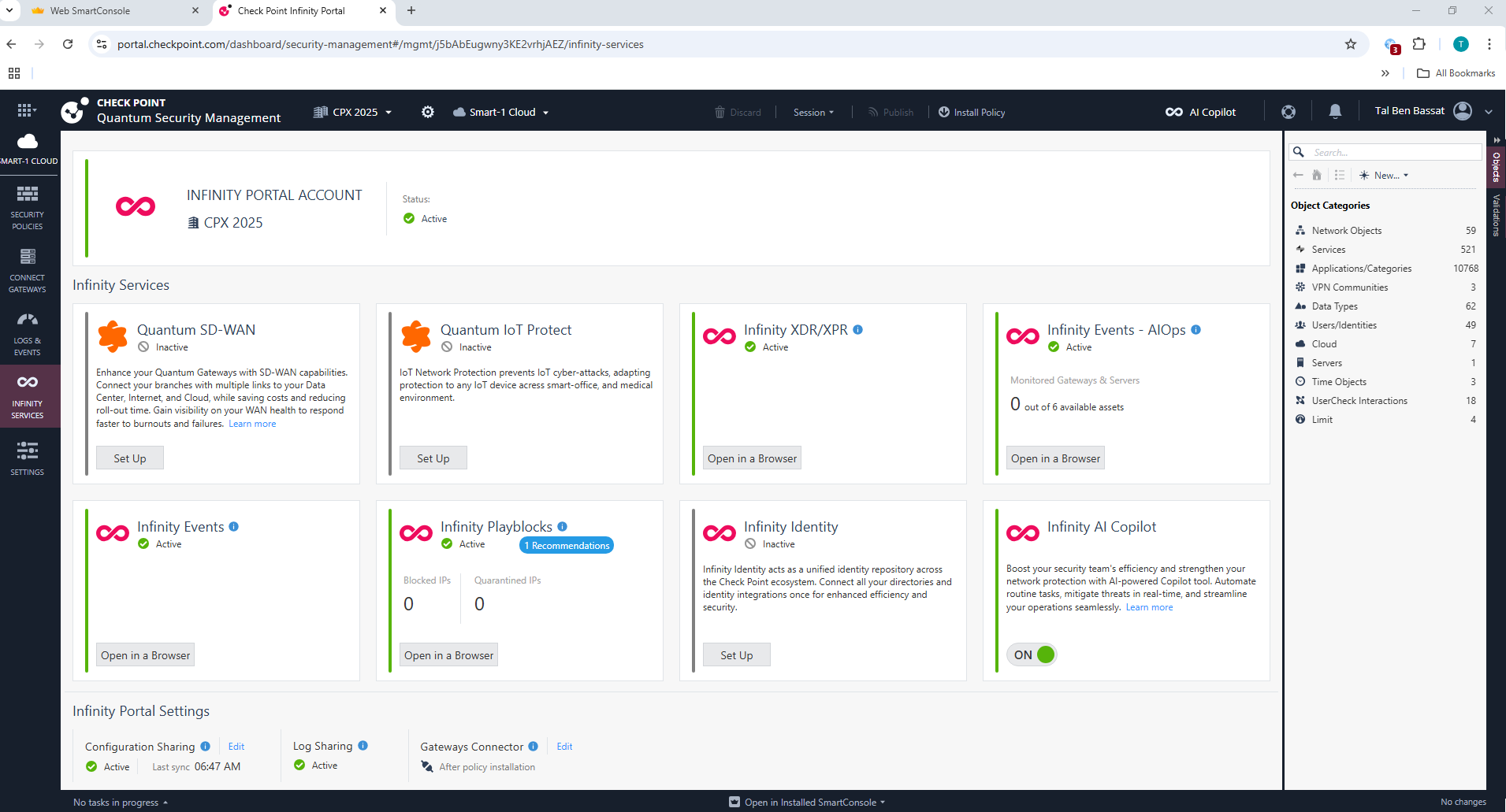Expand the Session menu
The height and width of the screenshot is (812, 1506).
pyautogui.click(x=814, y=112)
